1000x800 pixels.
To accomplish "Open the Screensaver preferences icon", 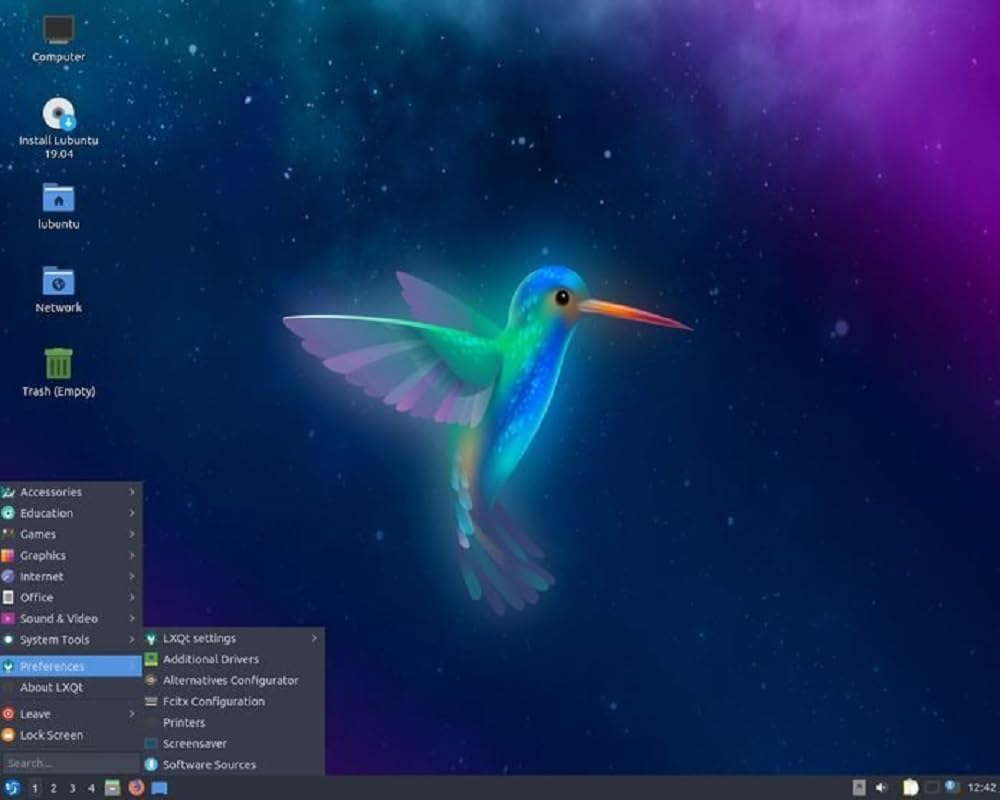I will point(150,743).
